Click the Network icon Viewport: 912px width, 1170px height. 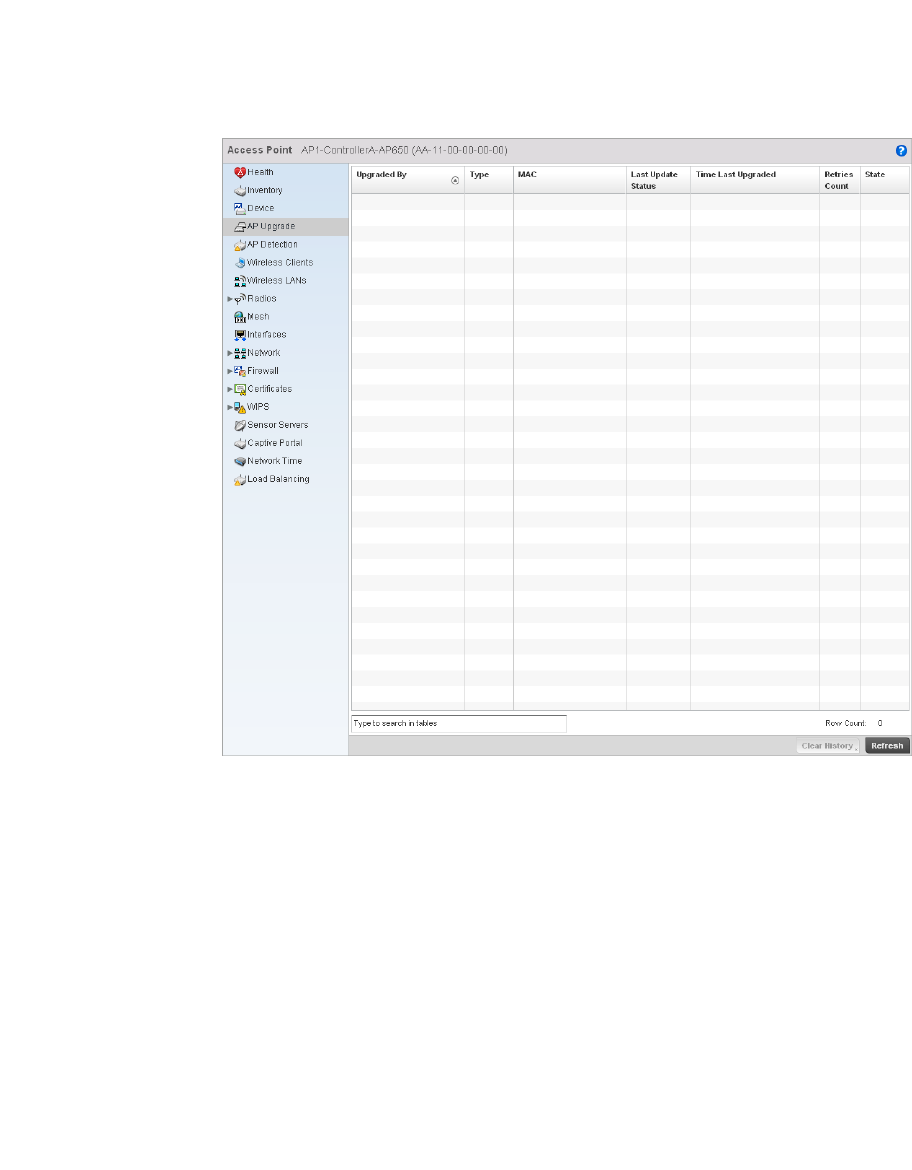click(x=240, y=353)
